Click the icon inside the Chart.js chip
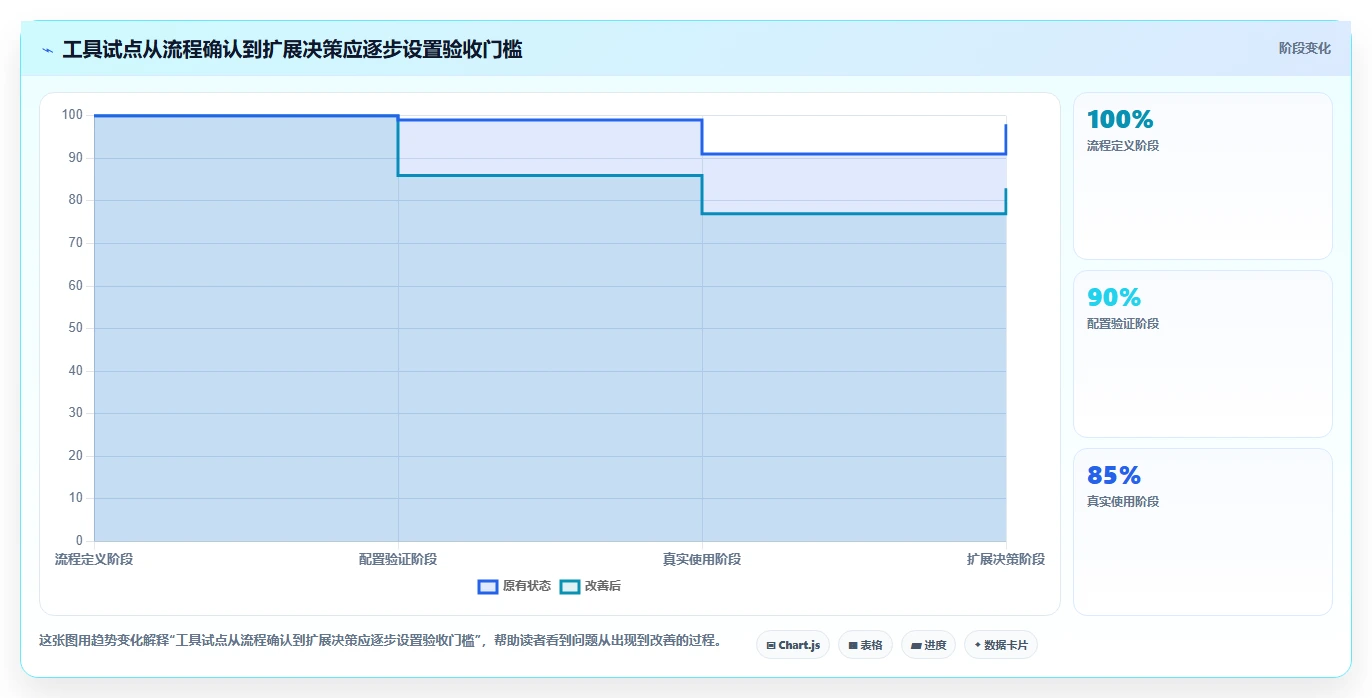This screenshot has height=698, width=1372. 771,646
